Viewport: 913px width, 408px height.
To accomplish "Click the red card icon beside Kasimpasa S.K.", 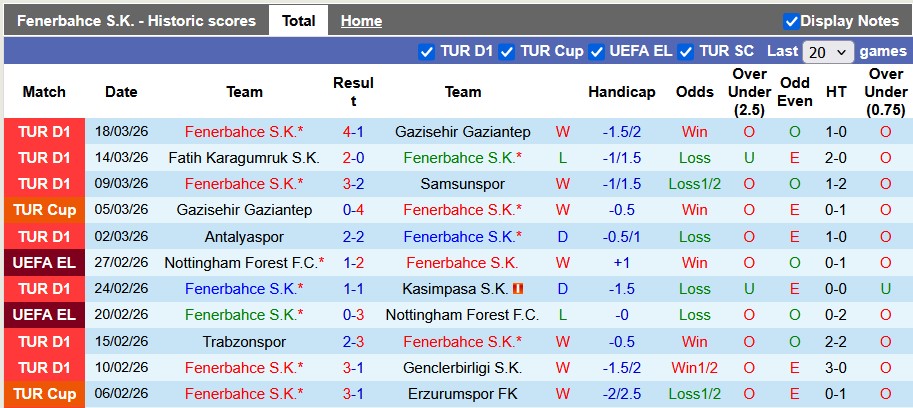I will click(518, 289).
